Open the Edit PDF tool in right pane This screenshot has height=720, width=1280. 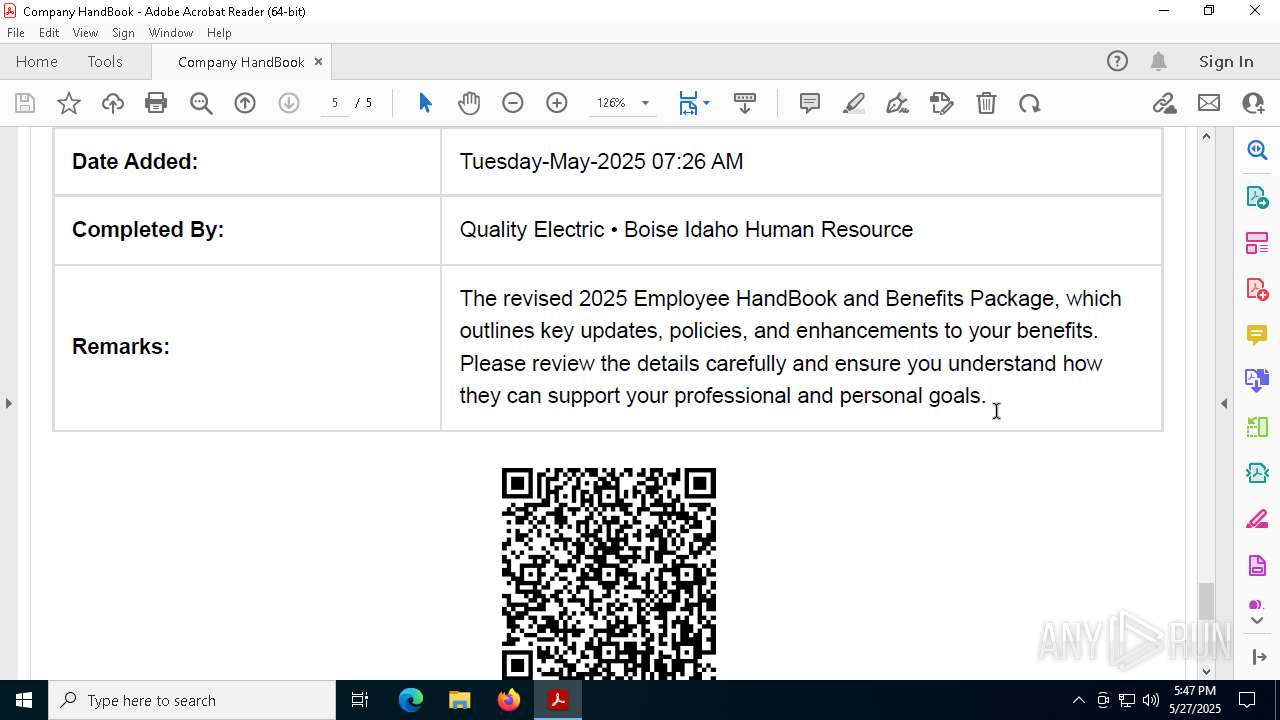click(x=1257, y=243)
